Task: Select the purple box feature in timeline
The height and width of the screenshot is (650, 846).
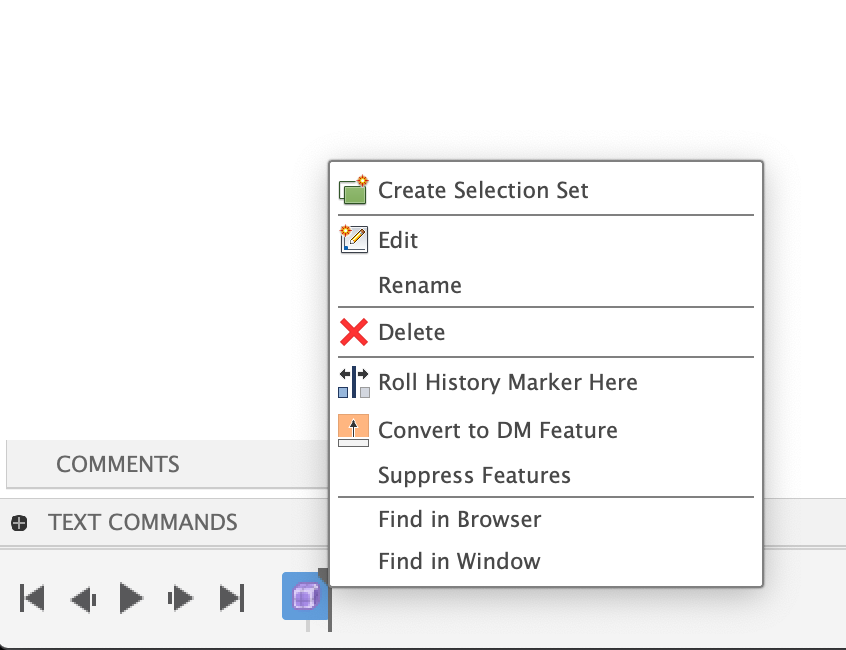Action: [303, 597]
